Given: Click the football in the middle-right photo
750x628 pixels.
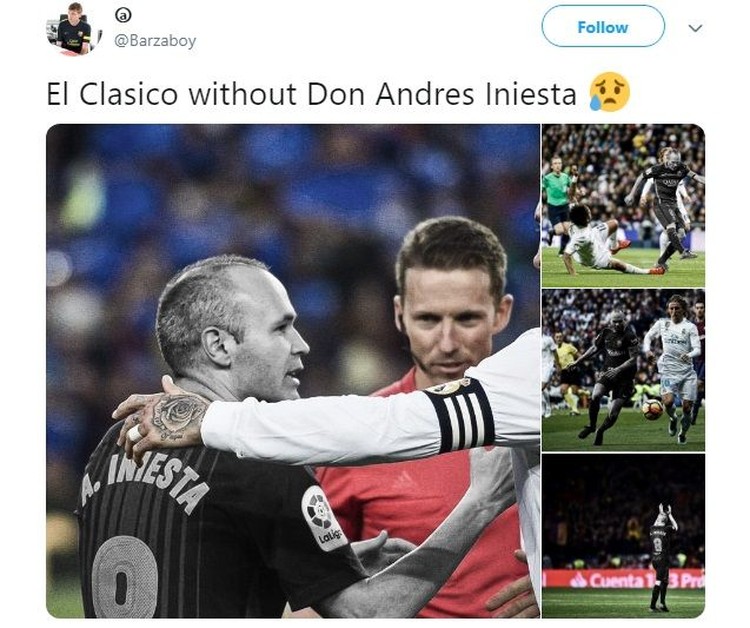Looking at the screenshot, I should point(652,409).
